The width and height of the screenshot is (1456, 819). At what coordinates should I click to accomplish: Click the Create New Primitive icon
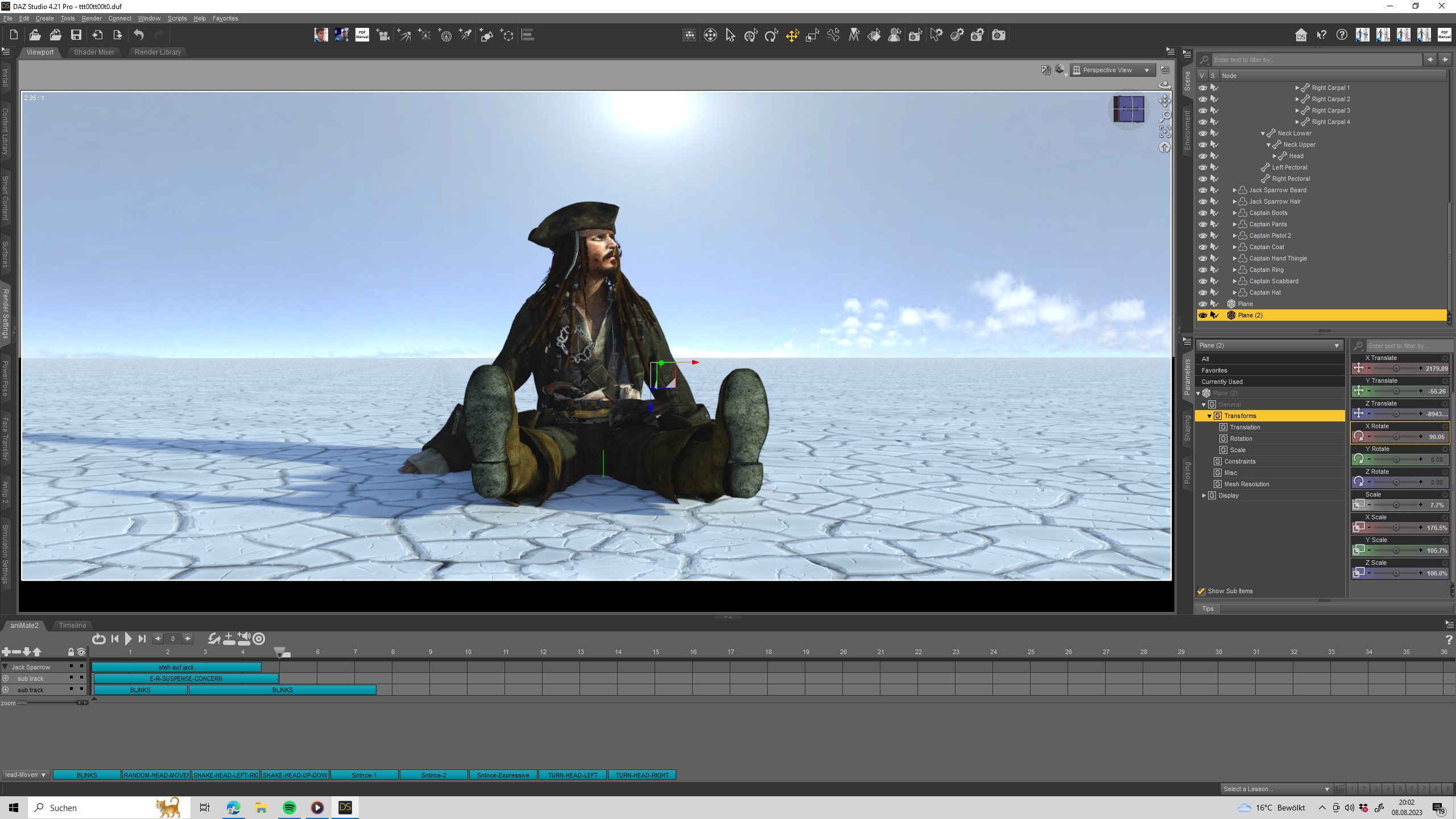tap(487, 35)
